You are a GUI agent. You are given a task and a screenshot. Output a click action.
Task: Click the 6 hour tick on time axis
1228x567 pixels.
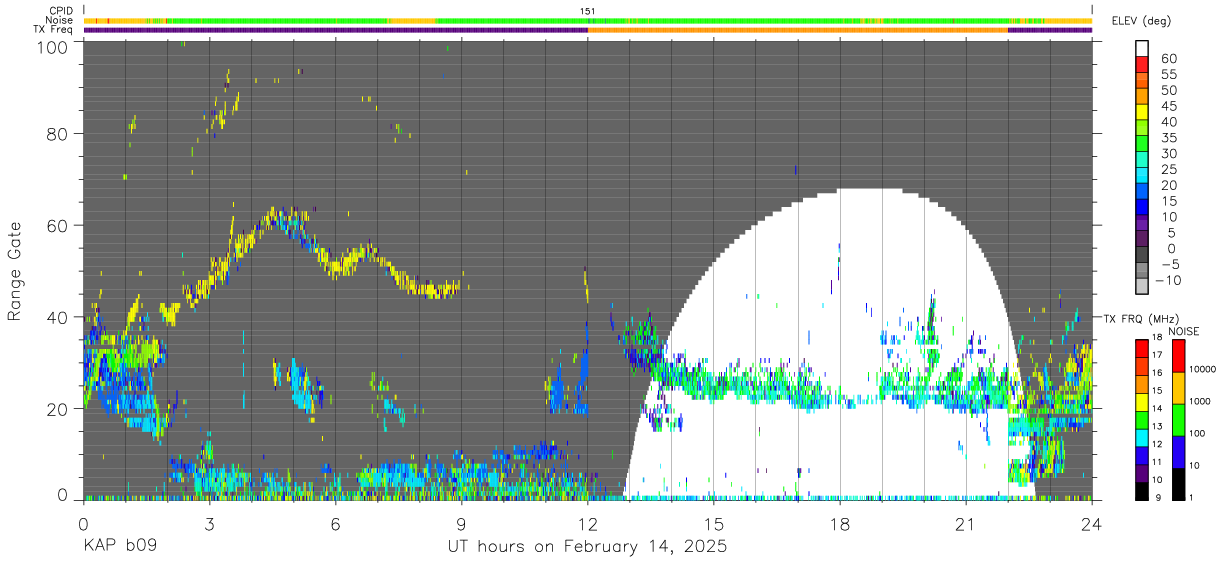pyautogui.click(x=335, y=523)
